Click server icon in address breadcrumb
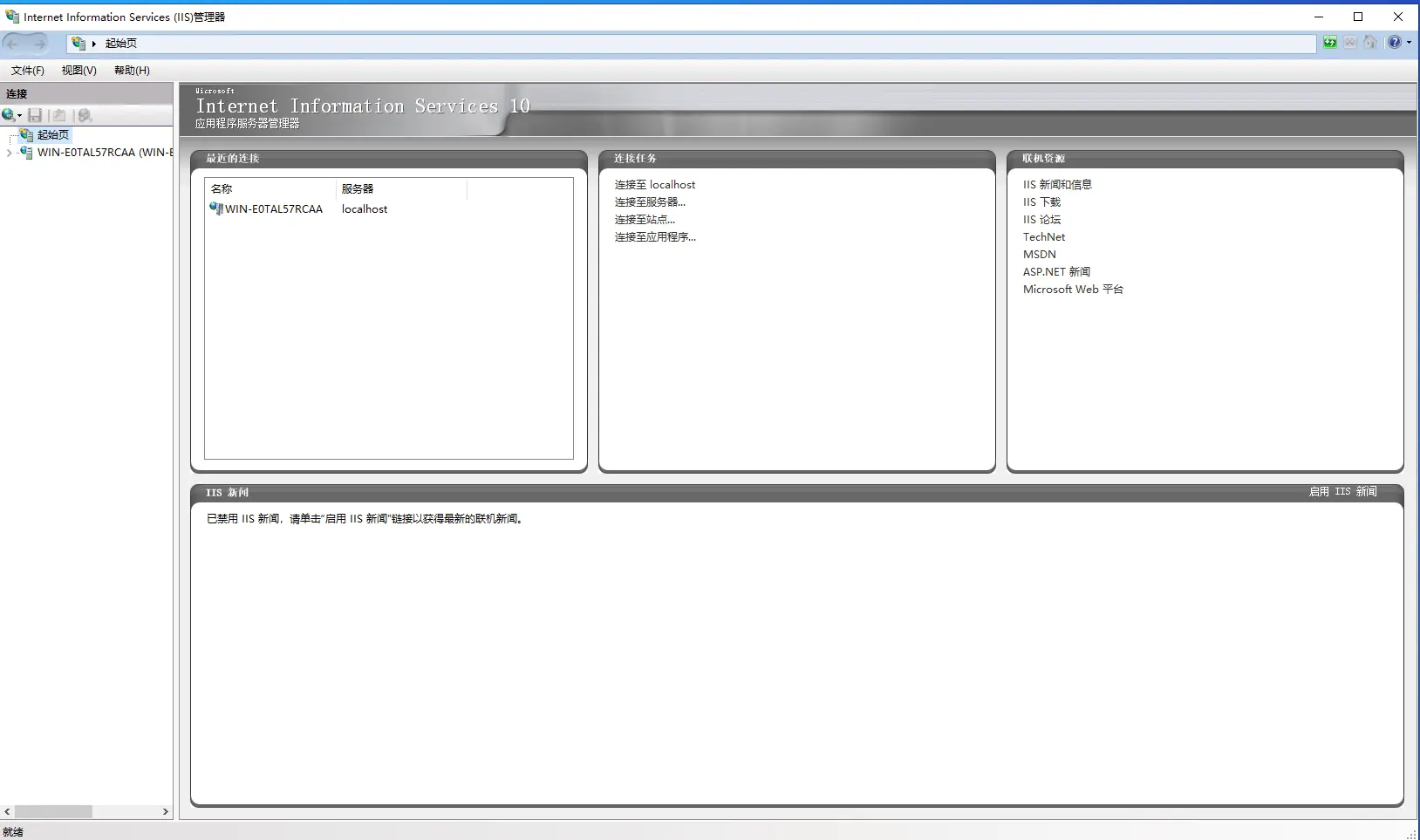Viewport: 1420px width, 840px height. 79,43
